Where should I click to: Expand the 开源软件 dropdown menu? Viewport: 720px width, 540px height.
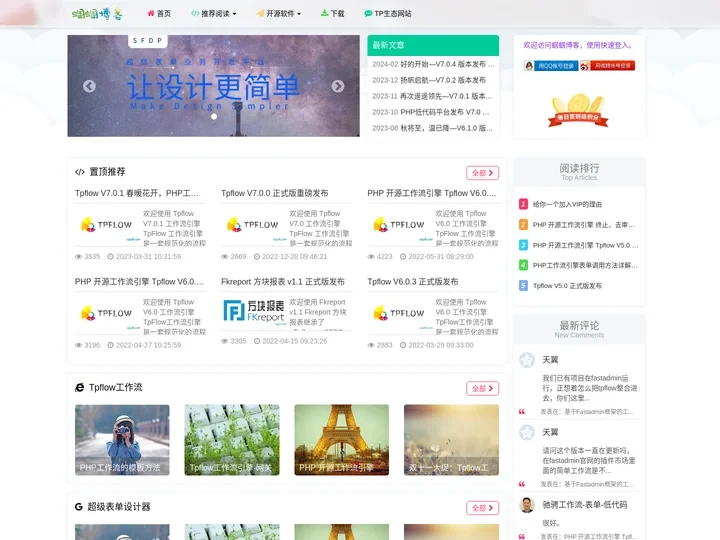pos(279,14)
